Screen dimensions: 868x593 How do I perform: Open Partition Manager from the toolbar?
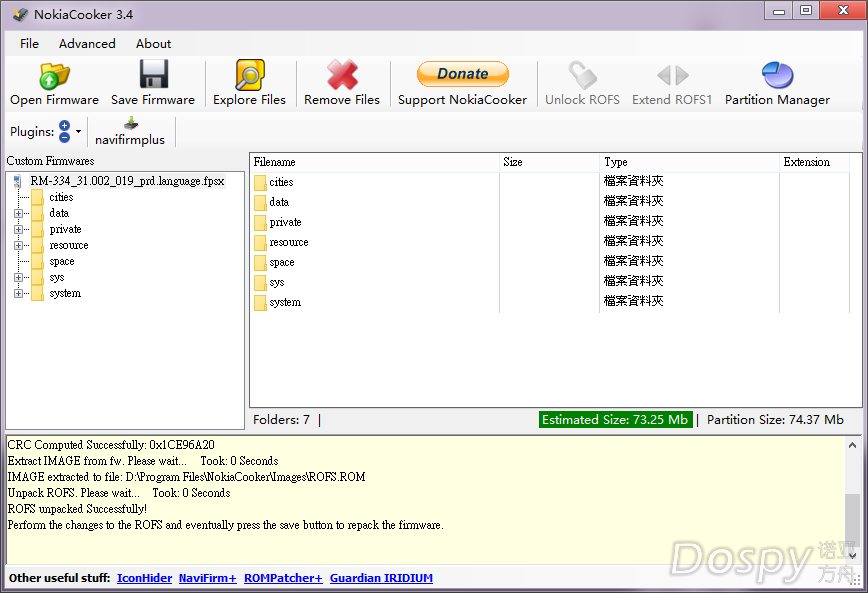tap(777, 76)
